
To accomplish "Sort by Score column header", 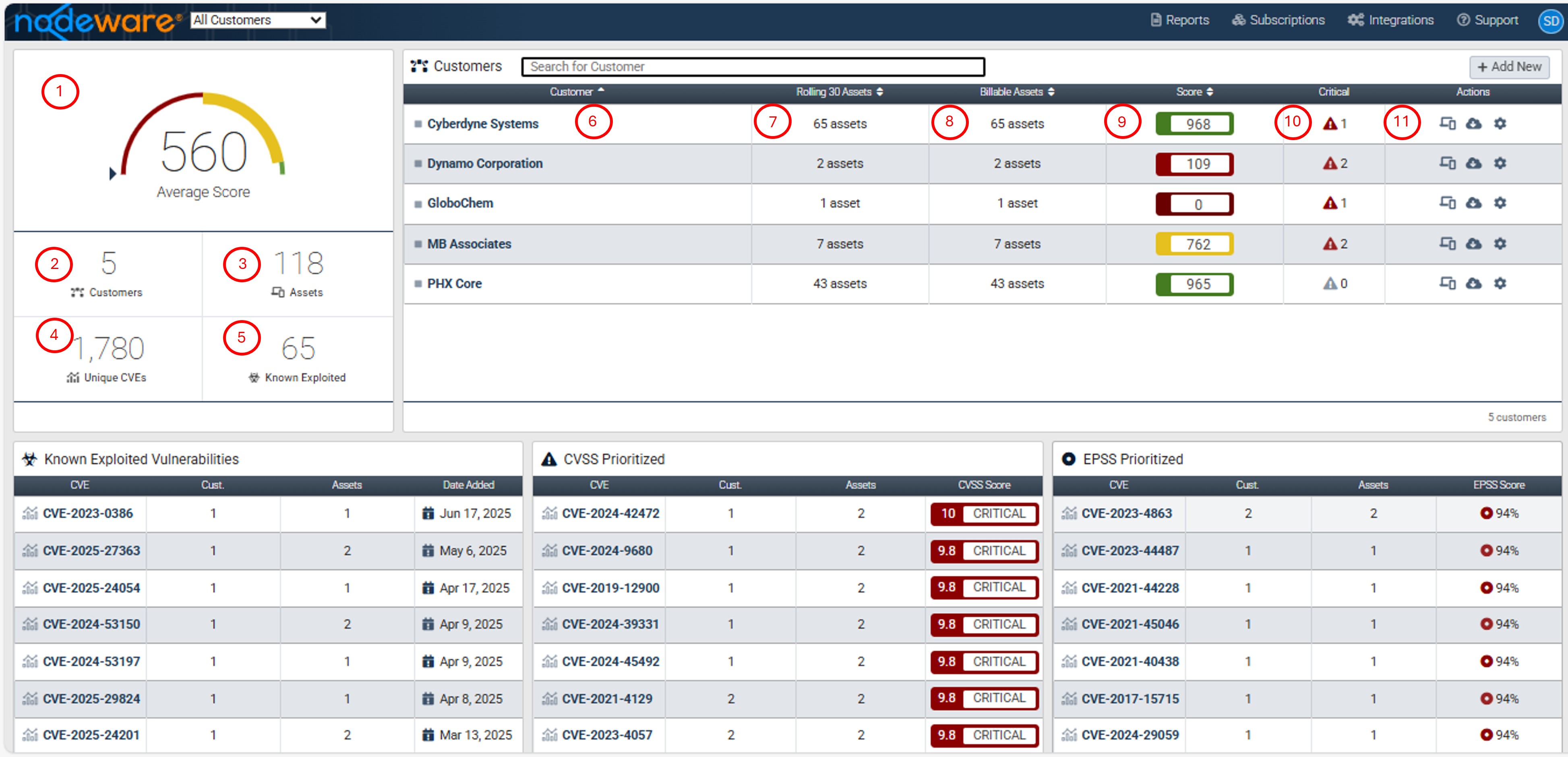I will pos(1194,92).
